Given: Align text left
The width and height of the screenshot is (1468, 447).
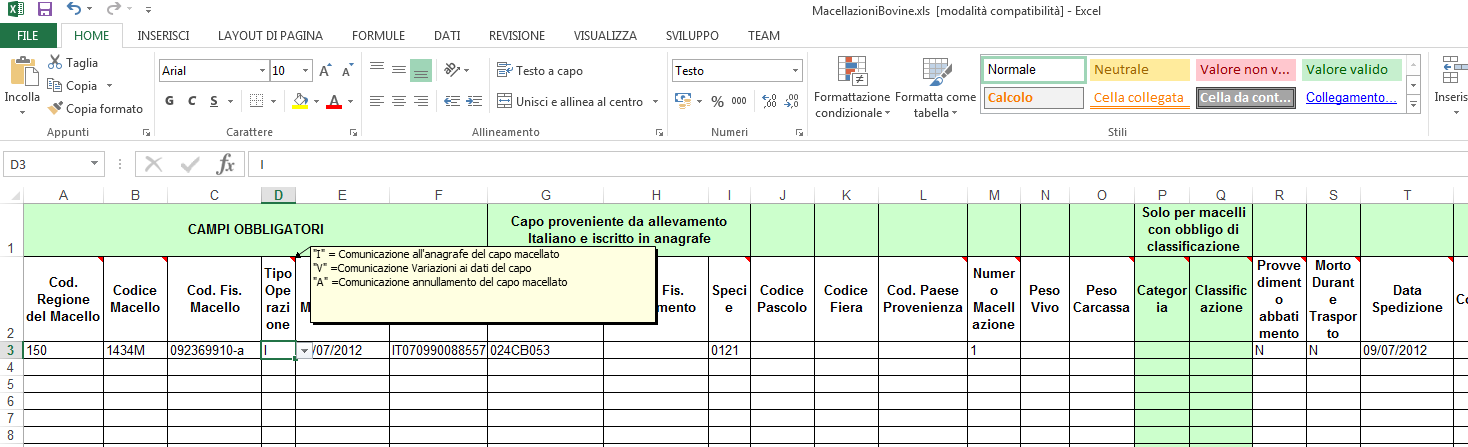Looking at the screenshot, I should (x=377, y=101).
